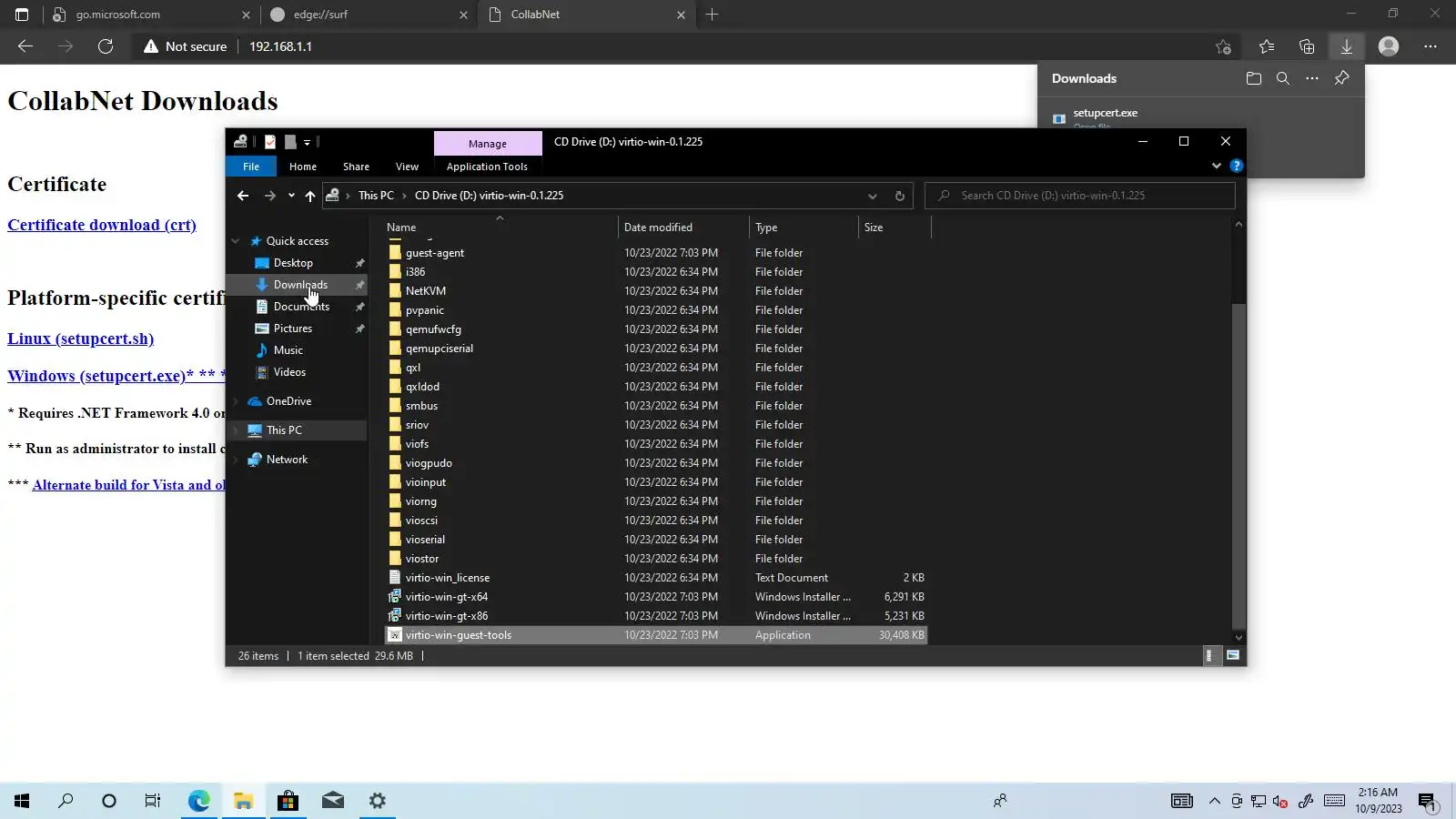1456x819 pixels.
Task: Click New folder icon in Explorer title bar
Action: [x=290, y=142]
